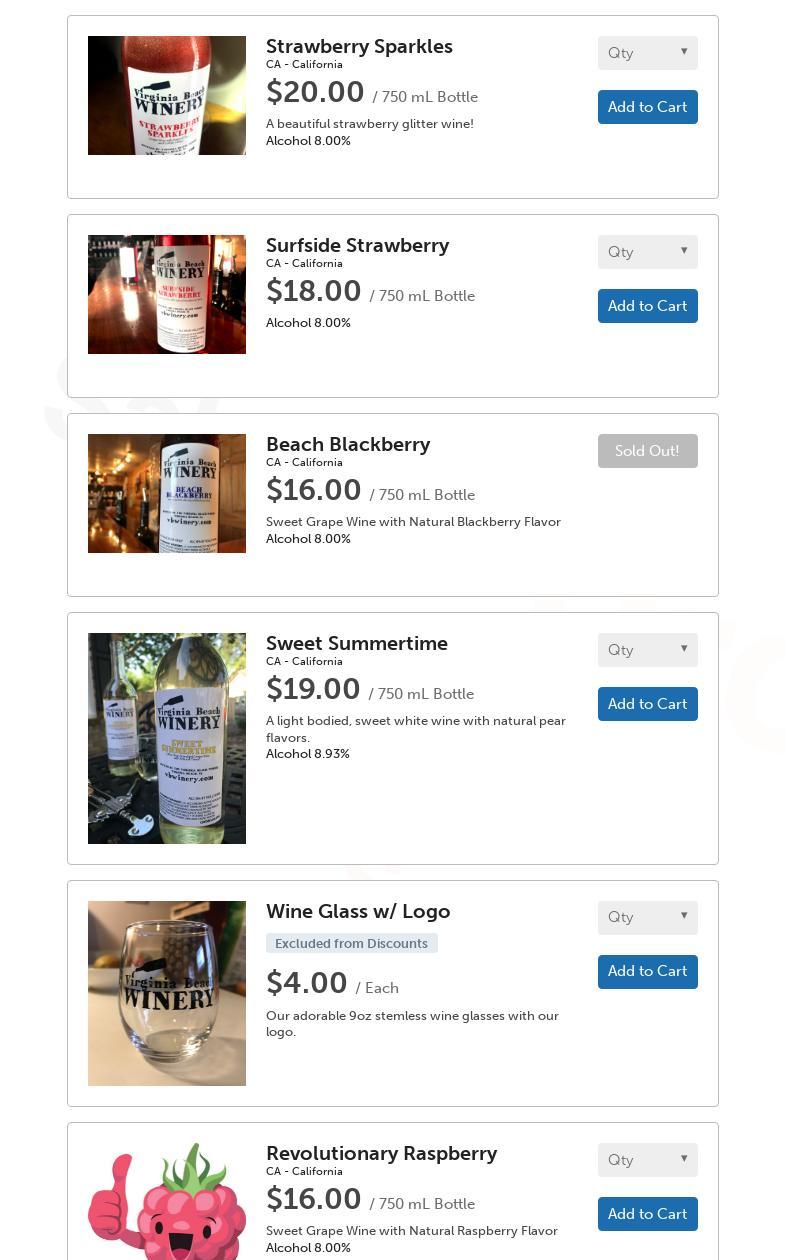Open the Surfside Strawberry bottle image
This screenshot has height=1260, width=785.
pyautogui.click(x=167, y=295)
